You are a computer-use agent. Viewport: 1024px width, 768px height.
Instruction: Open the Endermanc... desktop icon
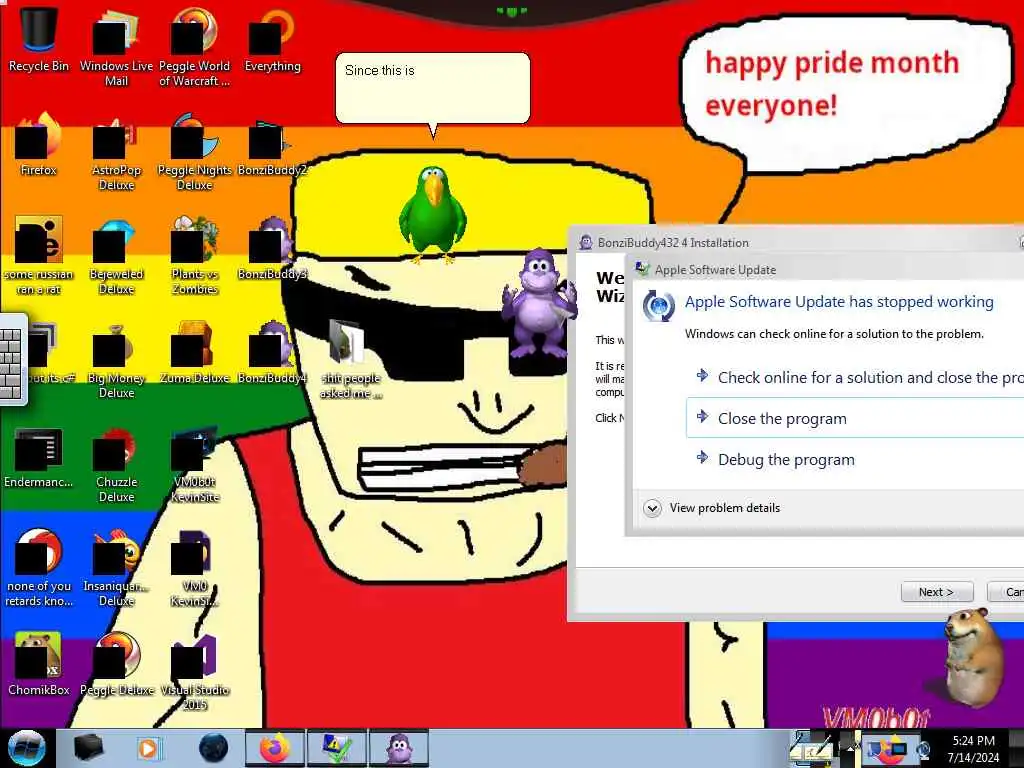[39, 457]
